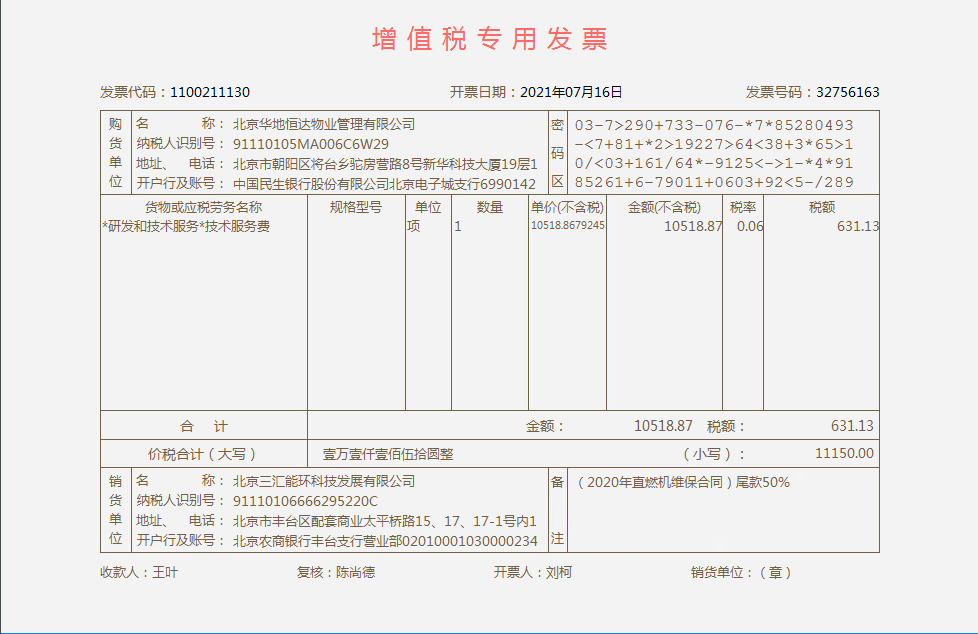Click the invoice date 2021年07月16日

click(571, 92)
